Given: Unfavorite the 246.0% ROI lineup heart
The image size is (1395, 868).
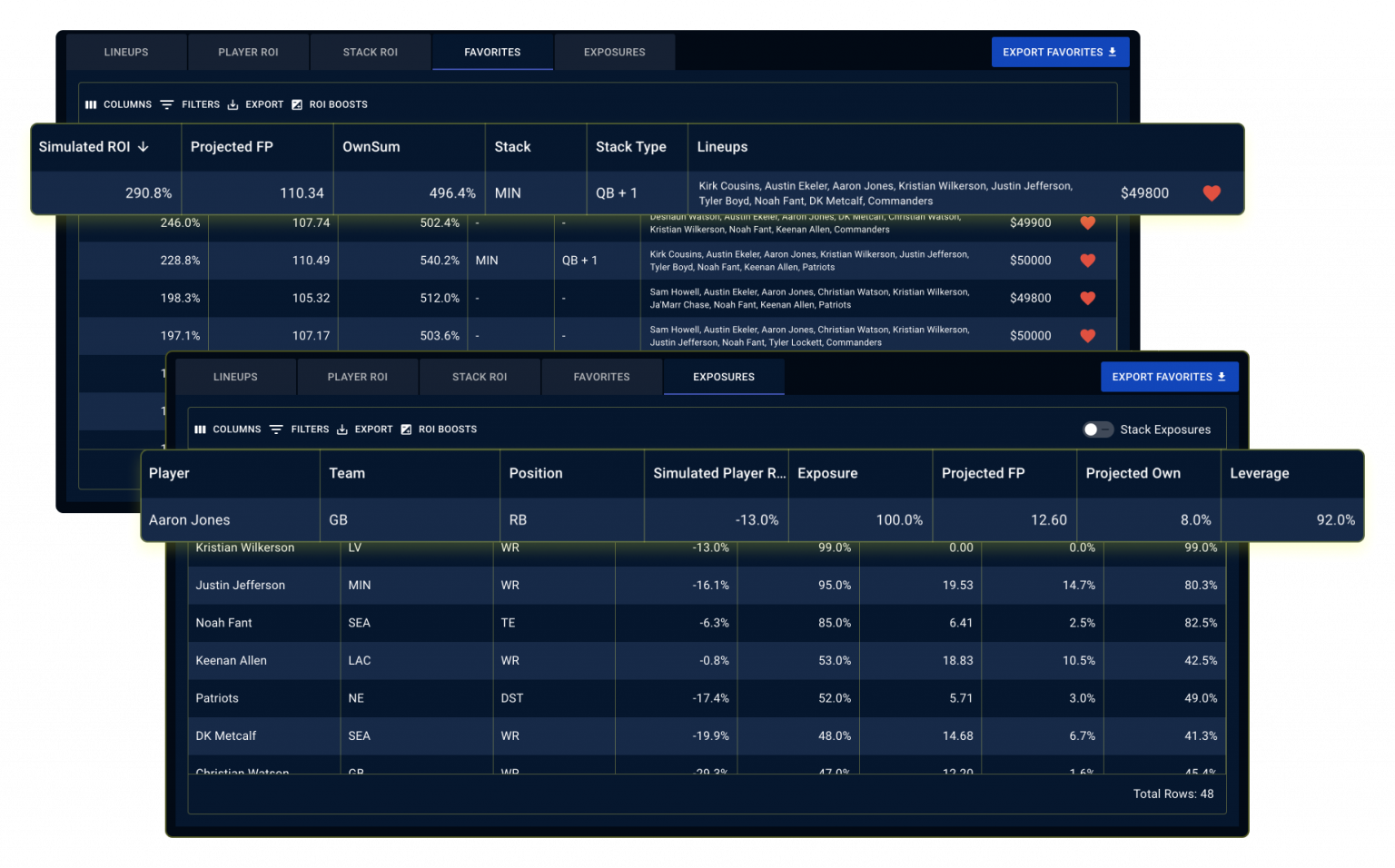Looking at the screenshot, I should 1087,222.
